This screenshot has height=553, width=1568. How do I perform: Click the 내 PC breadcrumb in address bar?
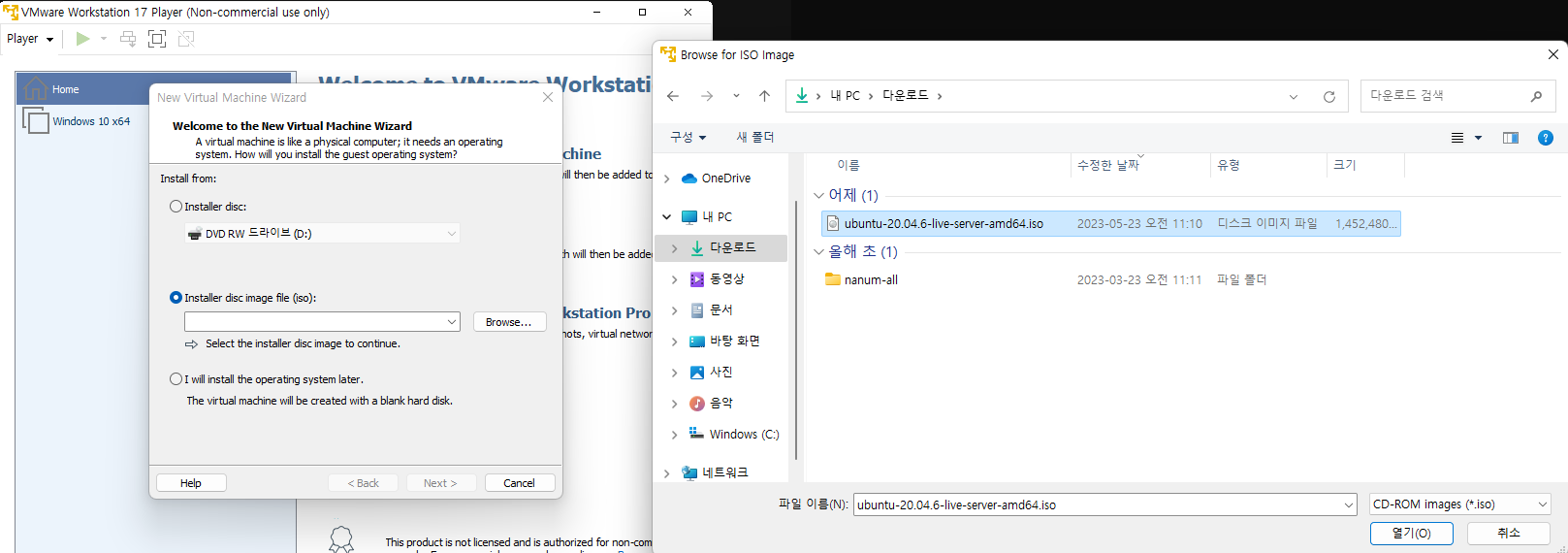click(x=845, y=96)
